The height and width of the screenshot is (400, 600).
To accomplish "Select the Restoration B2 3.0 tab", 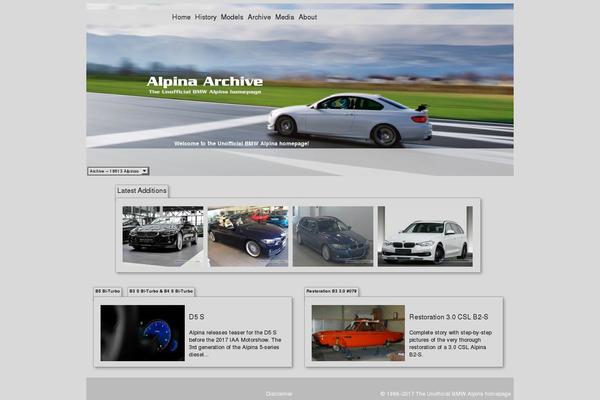I will coord(331,291).
